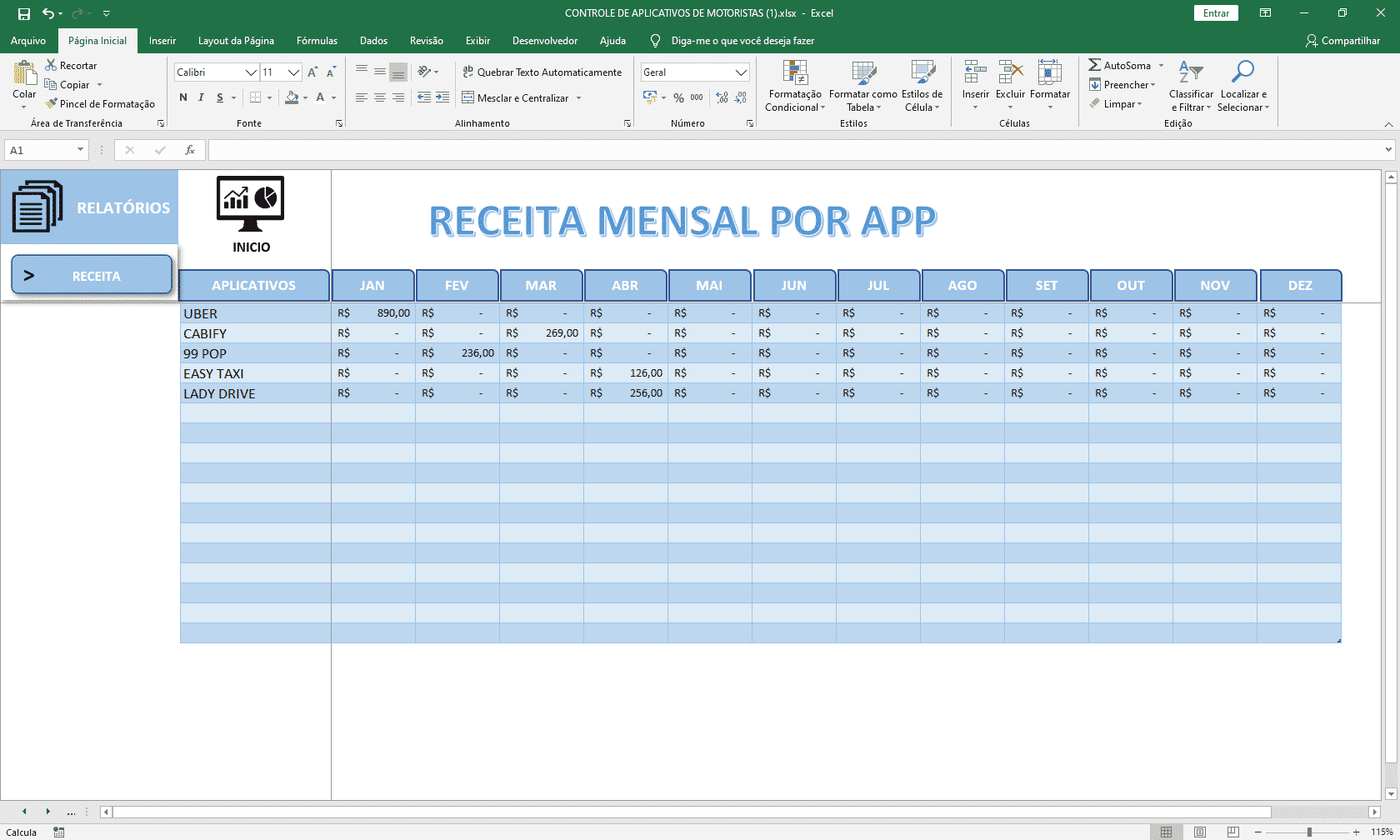Switch to Page Layout view in status bar
The image size is (1400, 840).
pos(1200,832)
